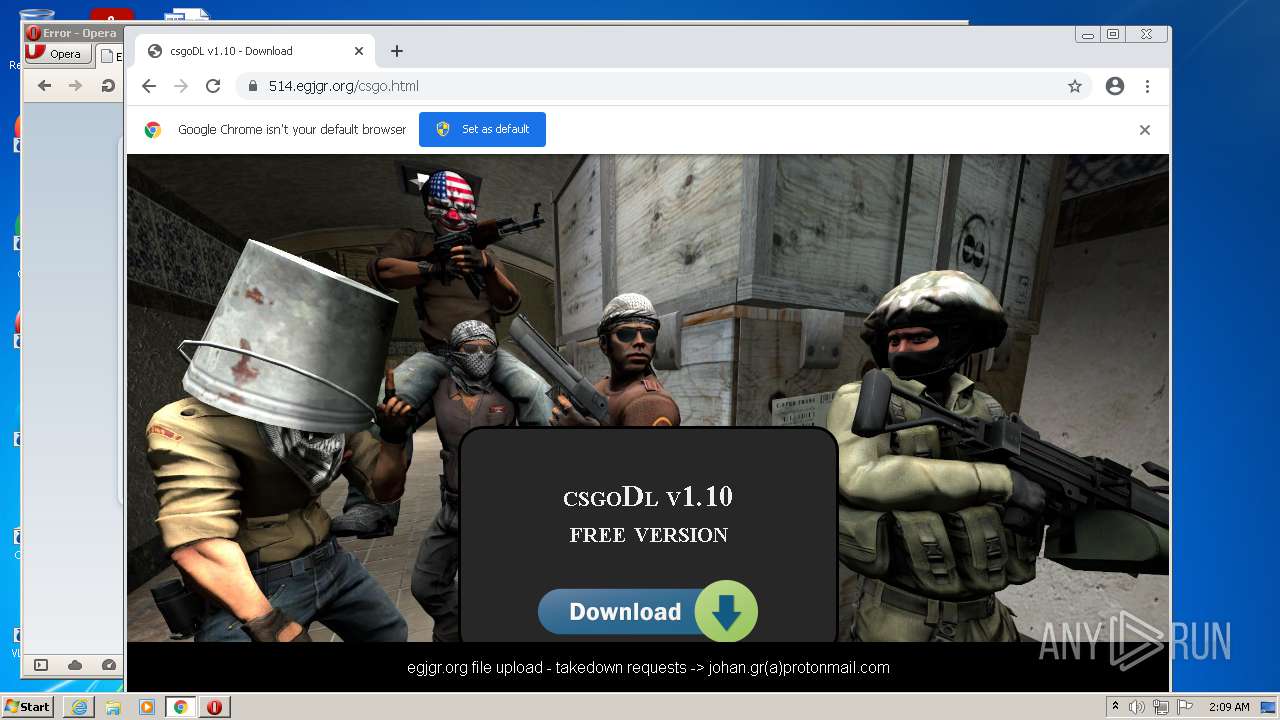The image size is (1280, 720).
Task: Open the volume speaker tray icon
Action: tap(1137, 707)
